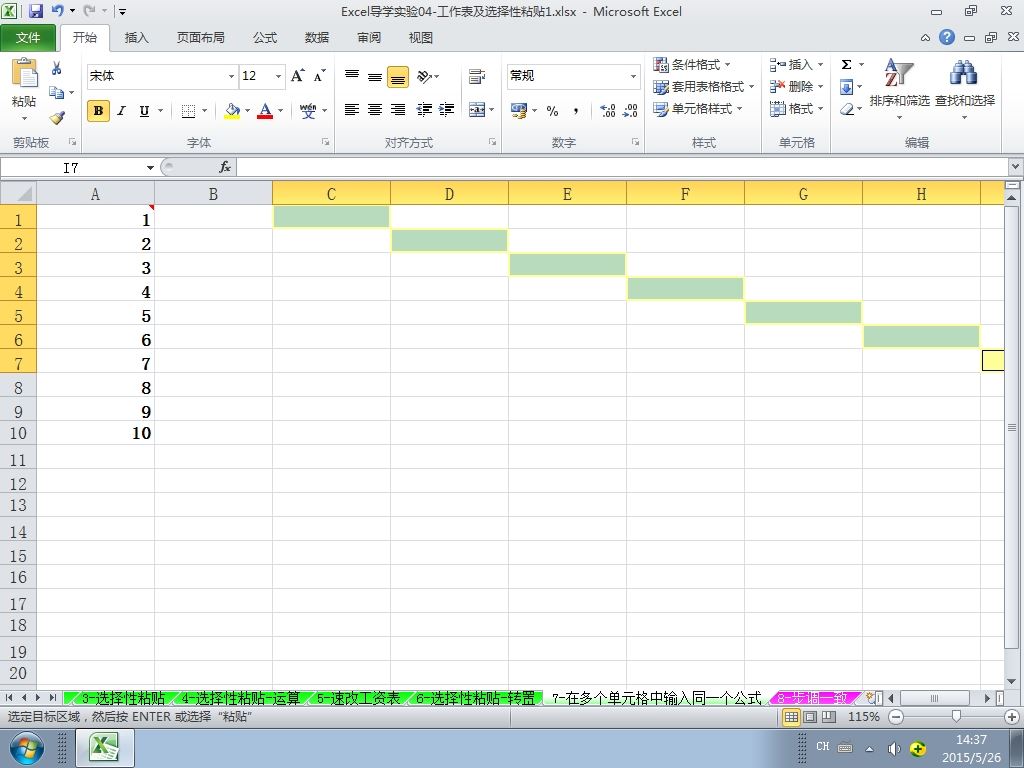Increase font size with grow font icon
Viewport: 1024px width, 768px height.
tap(298, 76)
